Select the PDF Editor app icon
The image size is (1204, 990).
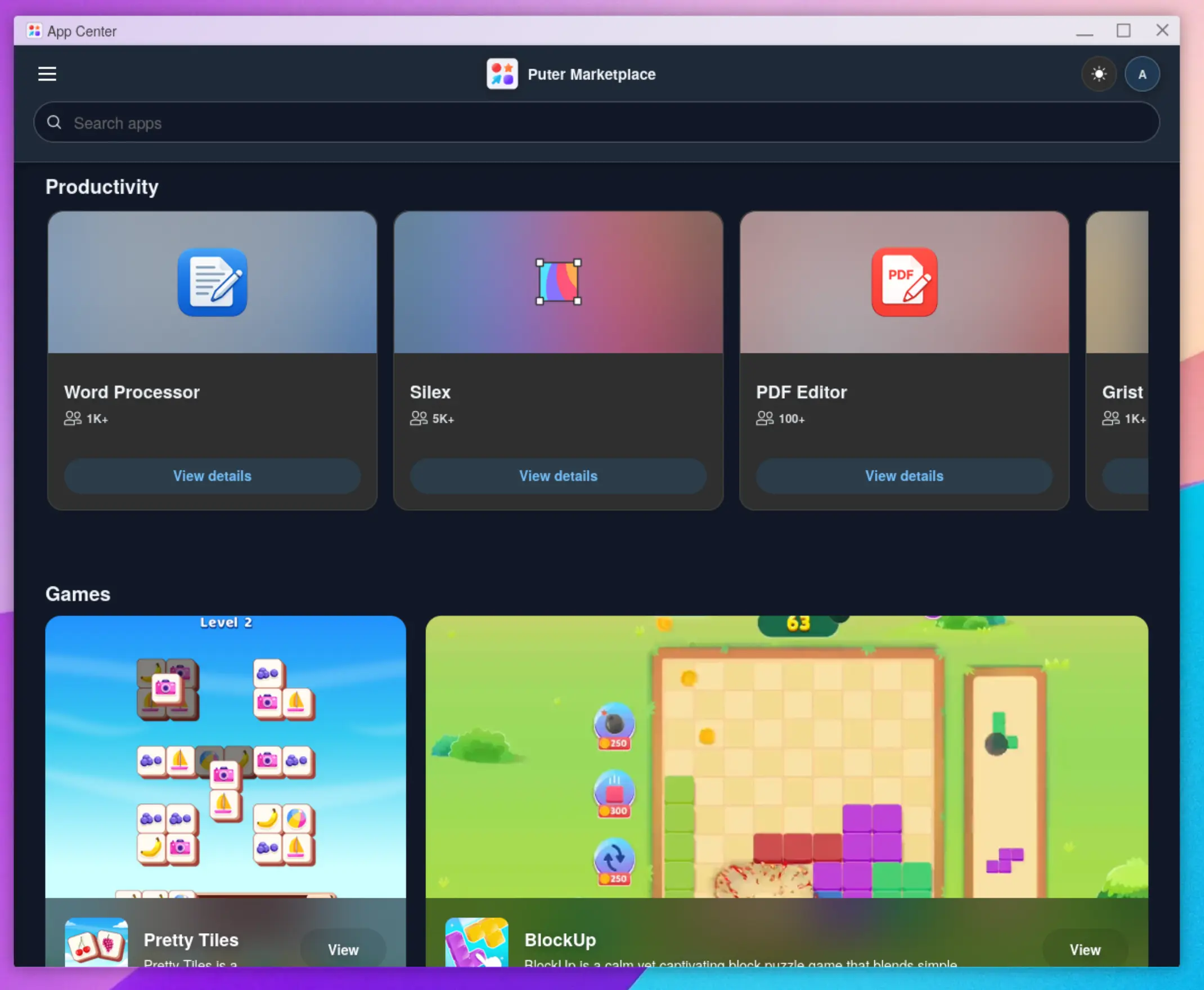(x=904, y=283)
